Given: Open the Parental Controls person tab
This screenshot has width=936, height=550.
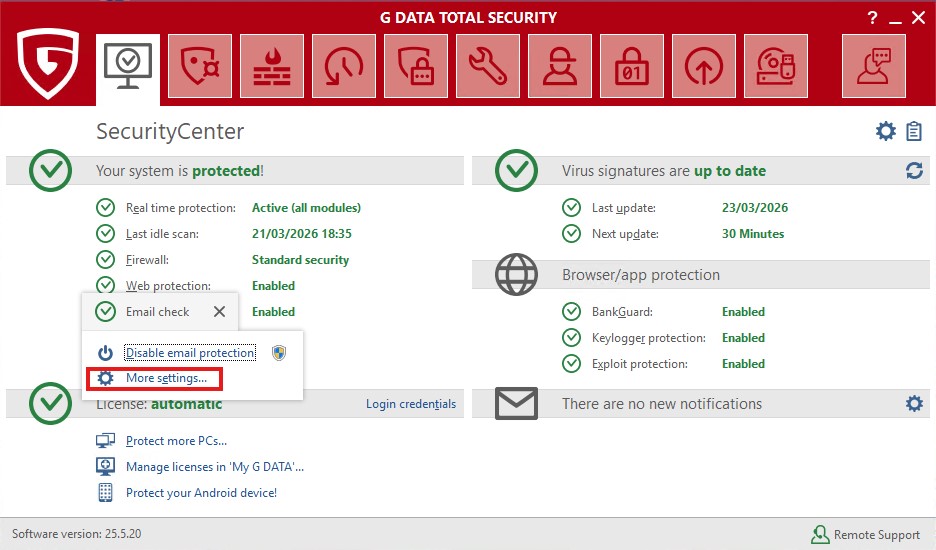Looking at the screenshot, I should [x=560, y=66].
